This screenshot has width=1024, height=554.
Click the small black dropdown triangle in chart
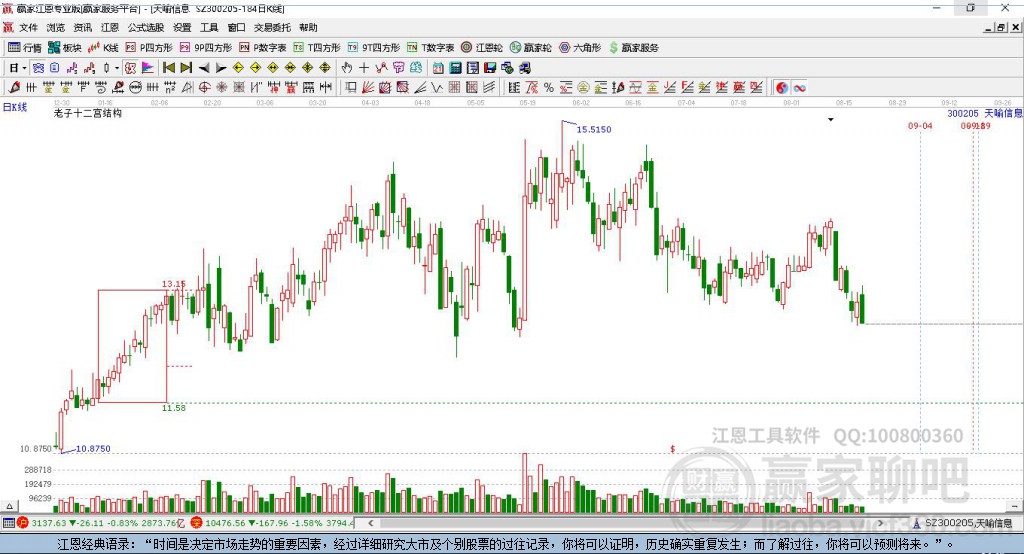point(831,120)
